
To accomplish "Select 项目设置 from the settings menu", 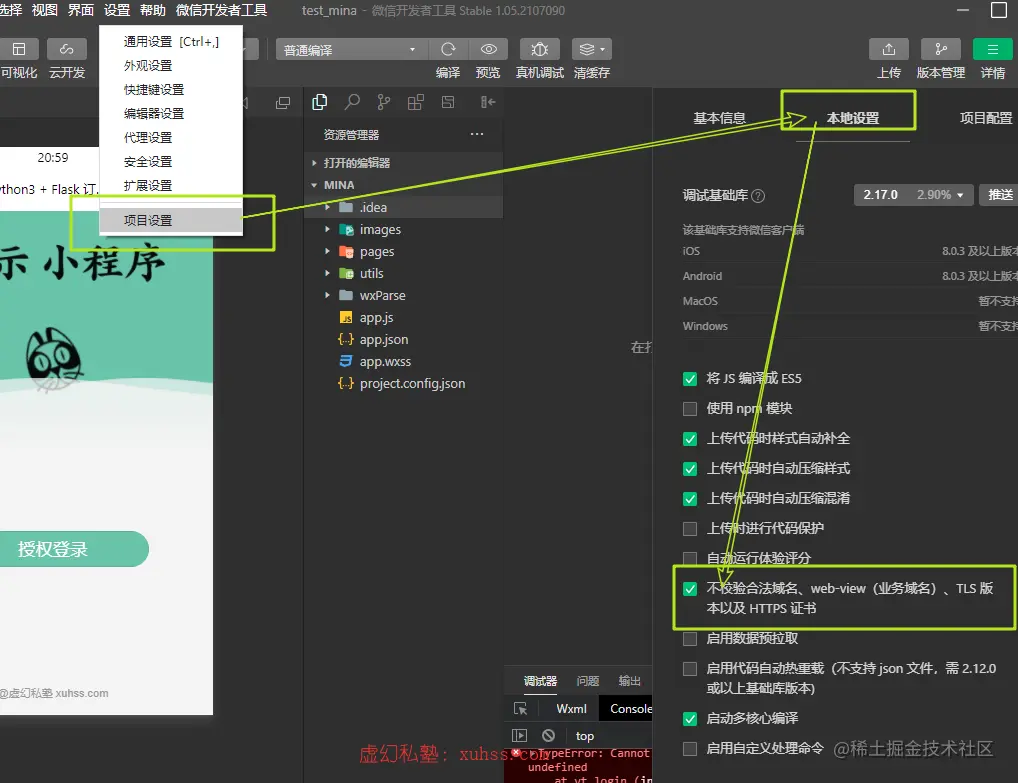I will (x=171, y=220).
